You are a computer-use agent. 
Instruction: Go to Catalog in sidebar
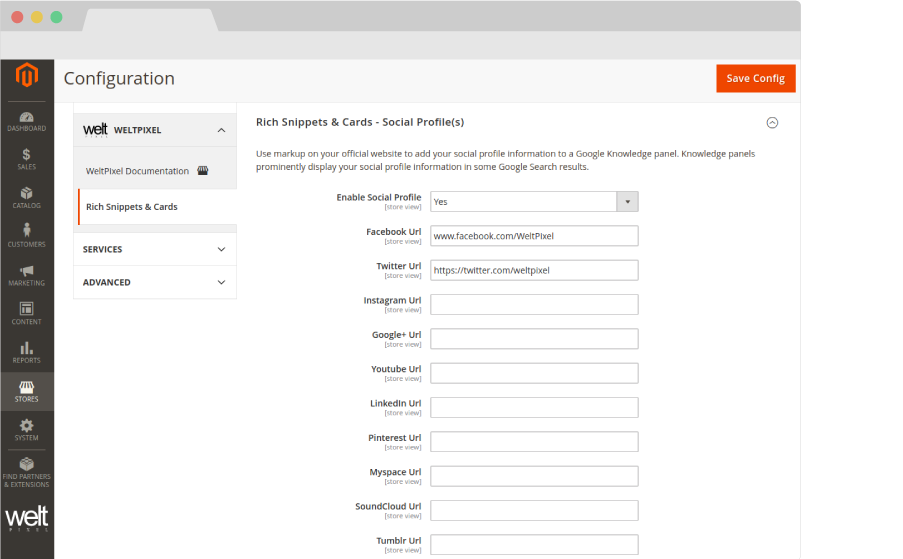(27, 198)
